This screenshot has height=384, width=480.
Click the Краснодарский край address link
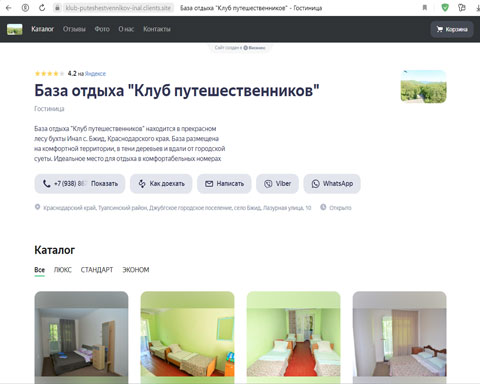click(177, 208)
